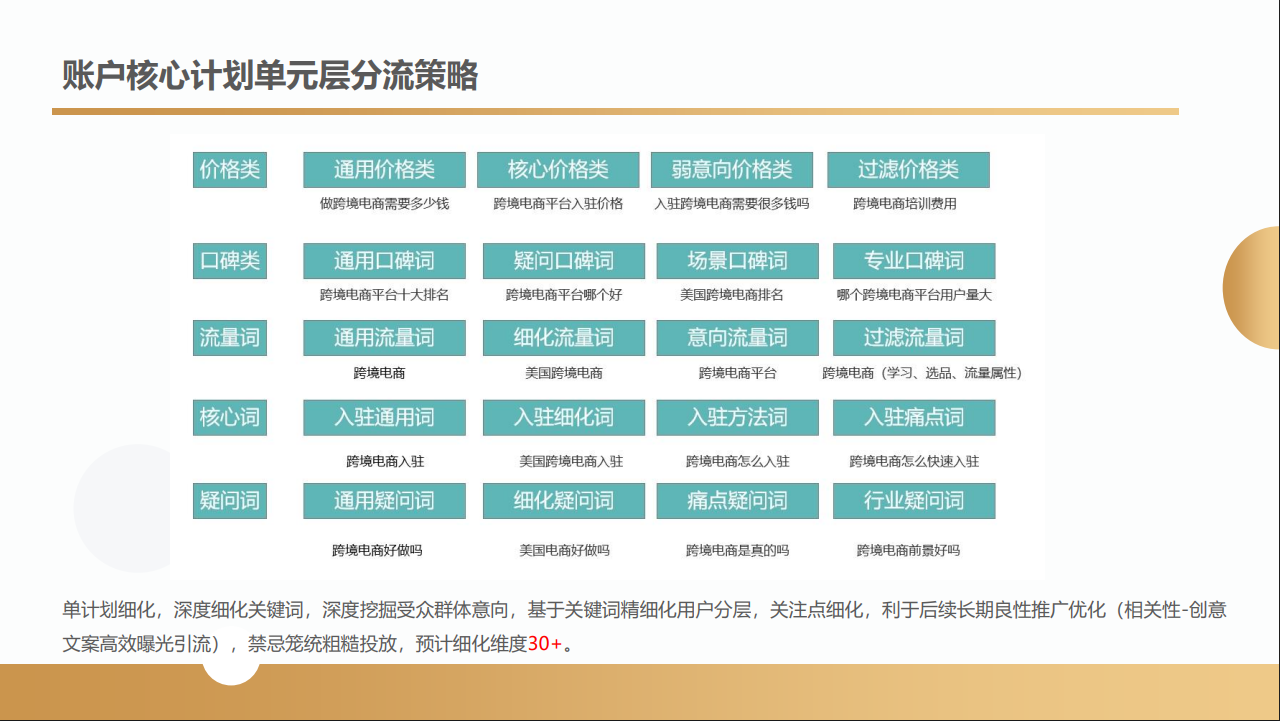Select the text 美国跨境电商 under 细化流量词

564,373
